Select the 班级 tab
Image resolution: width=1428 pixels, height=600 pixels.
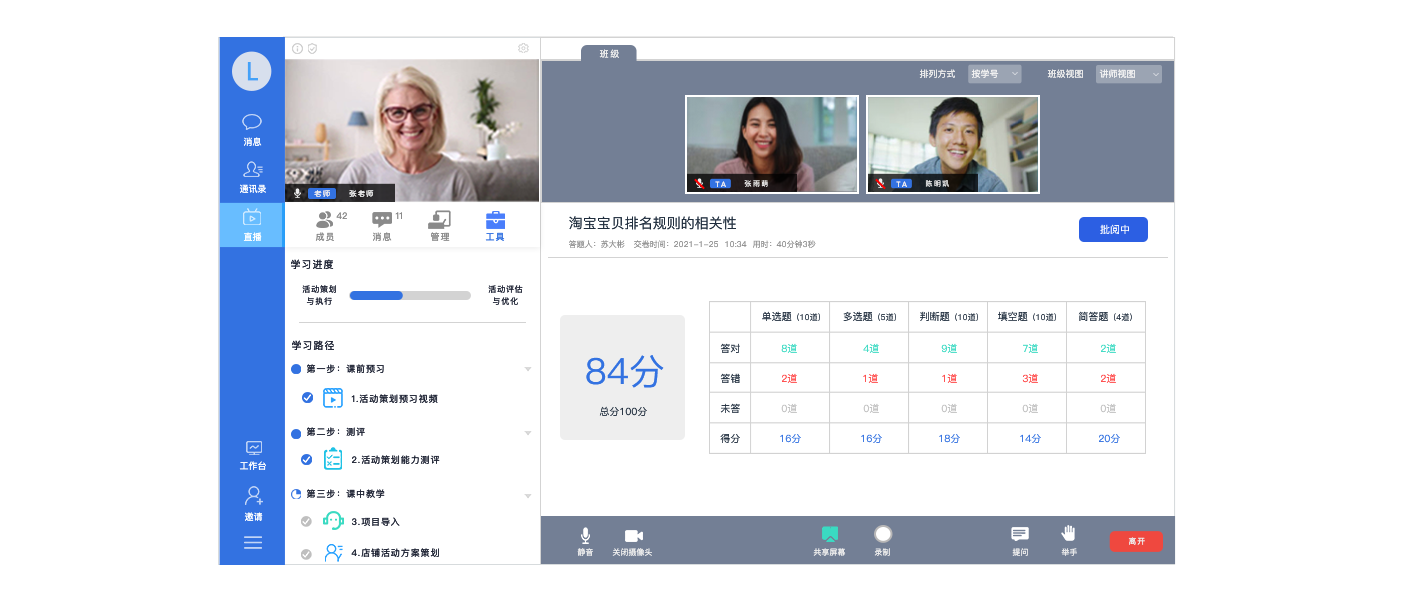click(608, 54)
